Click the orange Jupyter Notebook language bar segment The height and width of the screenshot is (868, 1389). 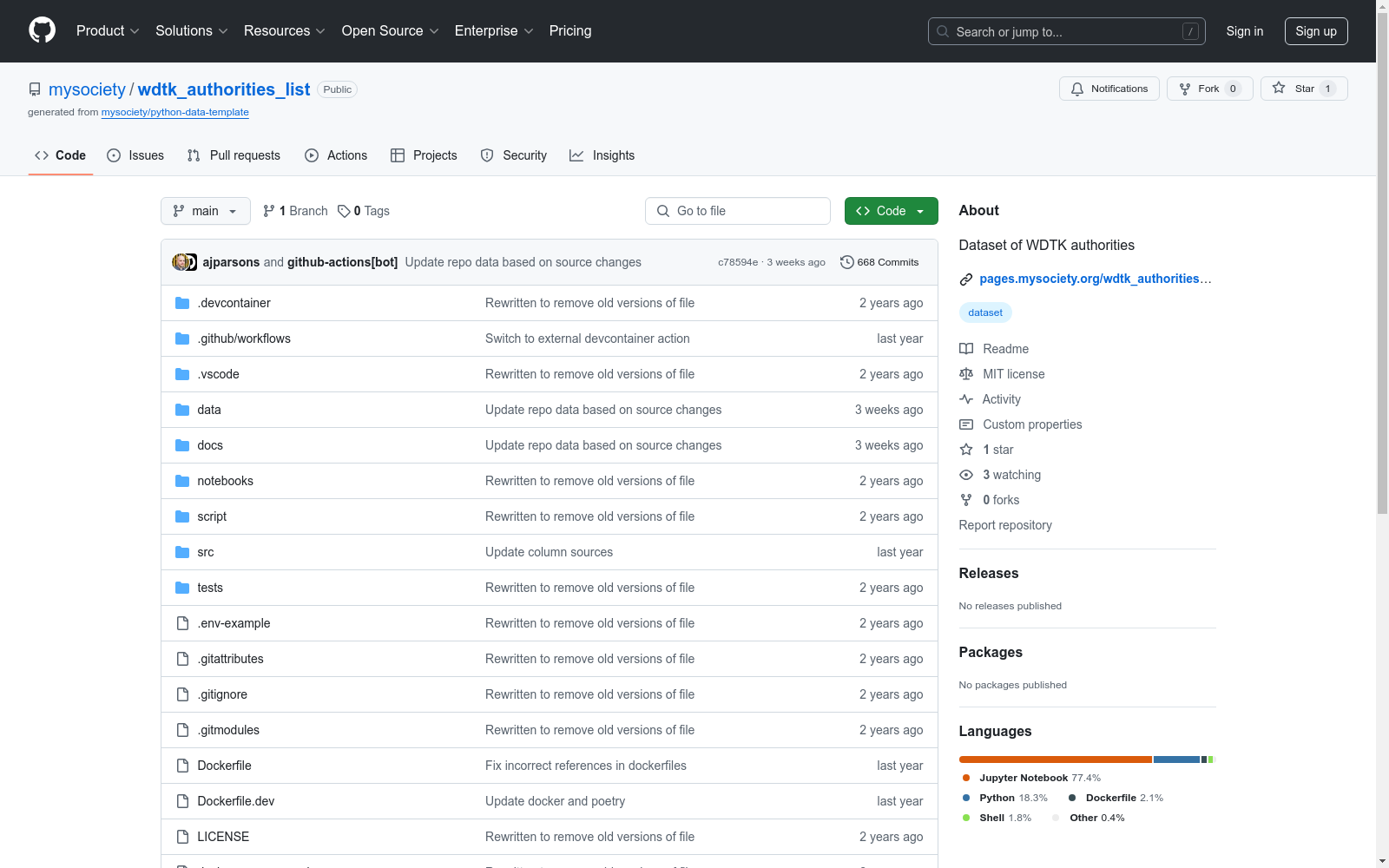pos(1055,759)
